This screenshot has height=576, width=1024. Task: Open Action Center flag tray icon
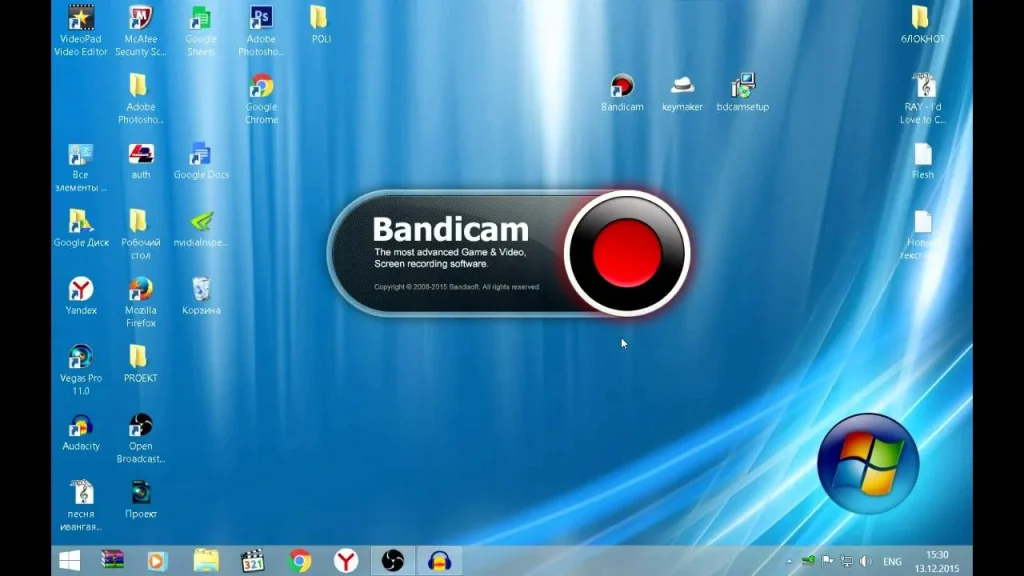827,560
